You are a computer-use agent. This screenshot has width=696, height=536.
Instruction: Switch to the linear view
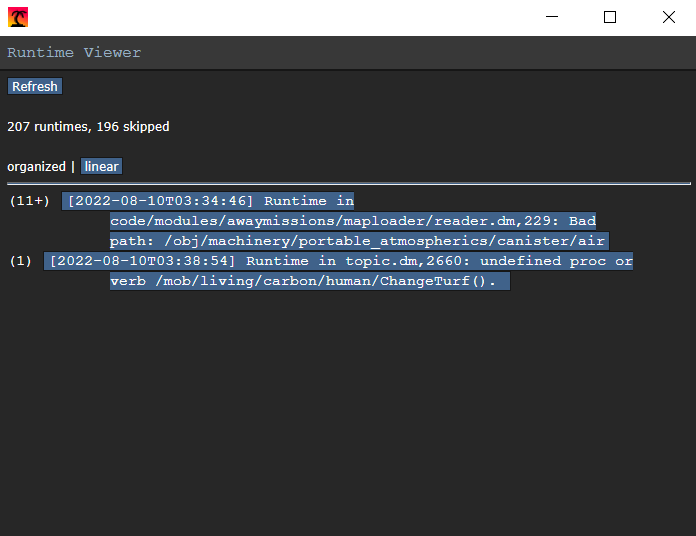(x=101, y=167)
